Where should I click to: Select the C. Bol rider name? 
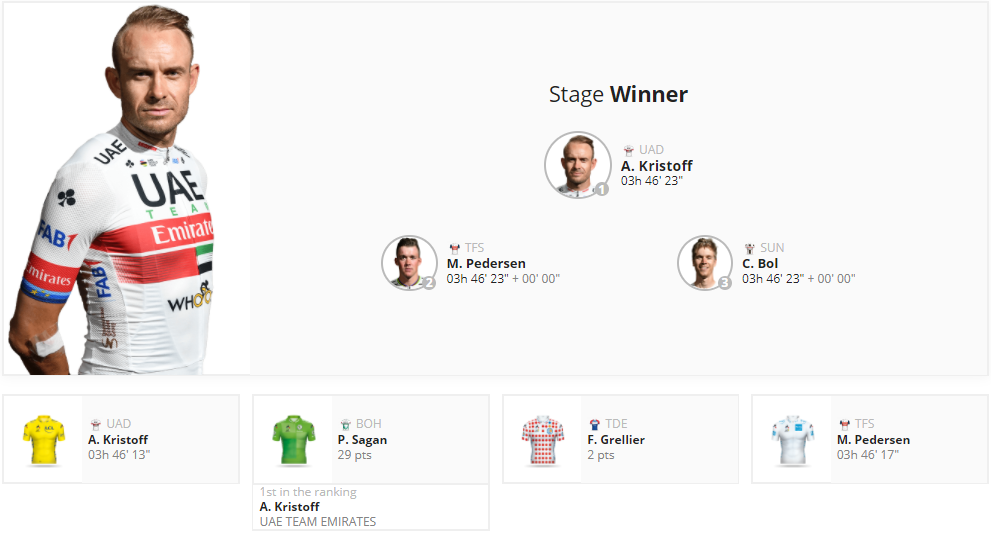[760, 264]
